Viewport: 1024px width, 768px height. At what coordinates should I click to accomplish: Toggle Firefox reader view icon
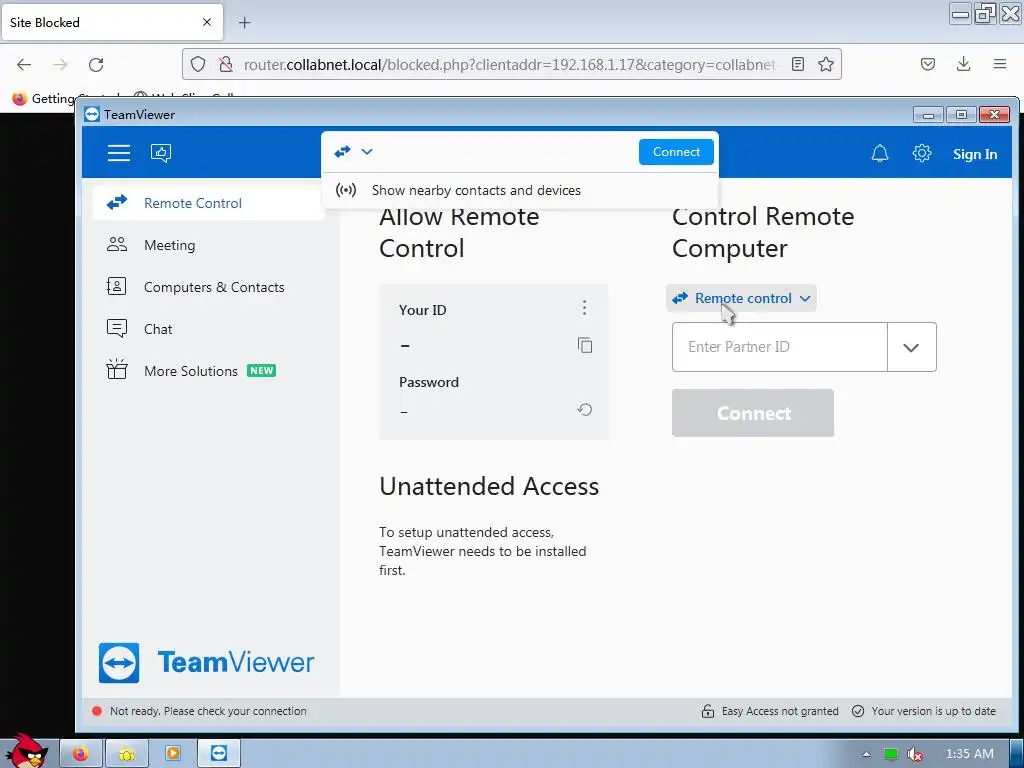click(x=797, y=64)
